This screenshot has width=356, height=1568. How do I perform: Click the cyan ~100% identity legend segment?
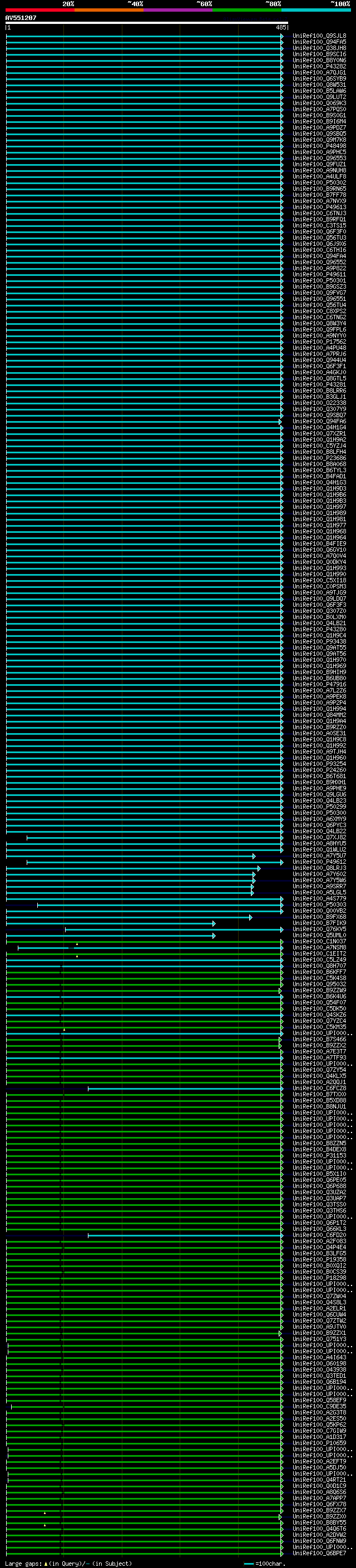(x=317, y=10)
